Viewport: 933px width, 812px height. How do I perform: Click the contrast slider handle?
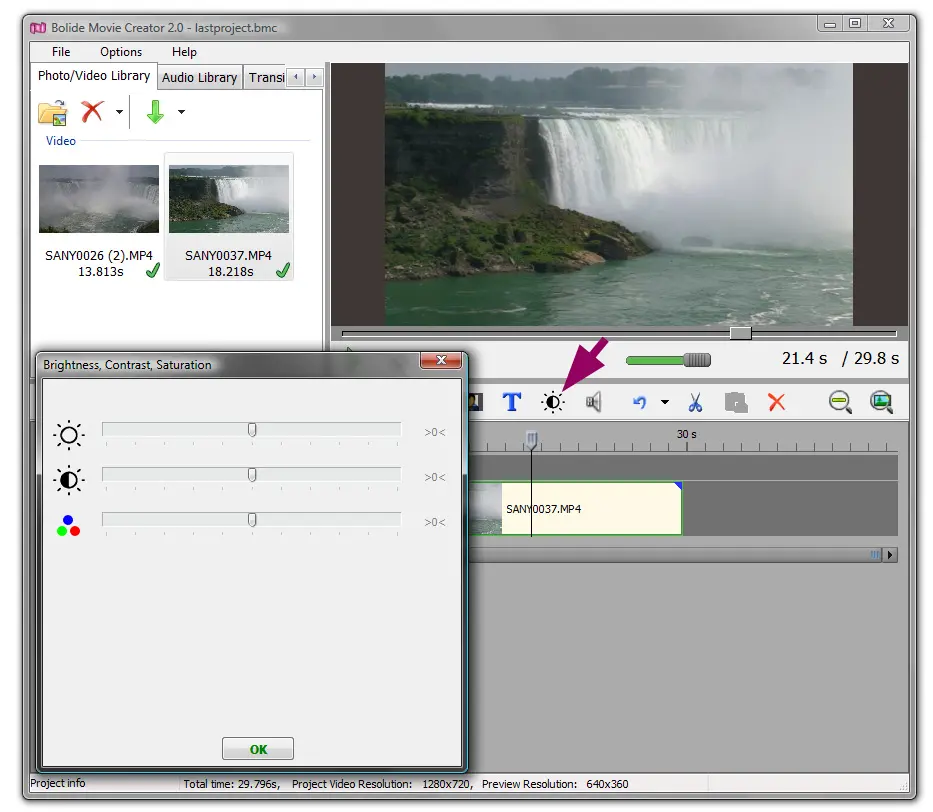pos(252,475)
